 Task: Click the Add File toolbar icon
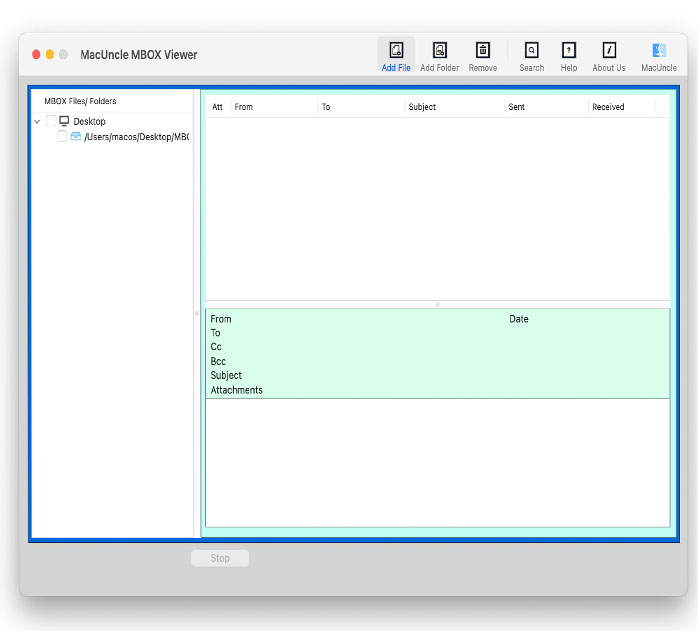[396, 50]
